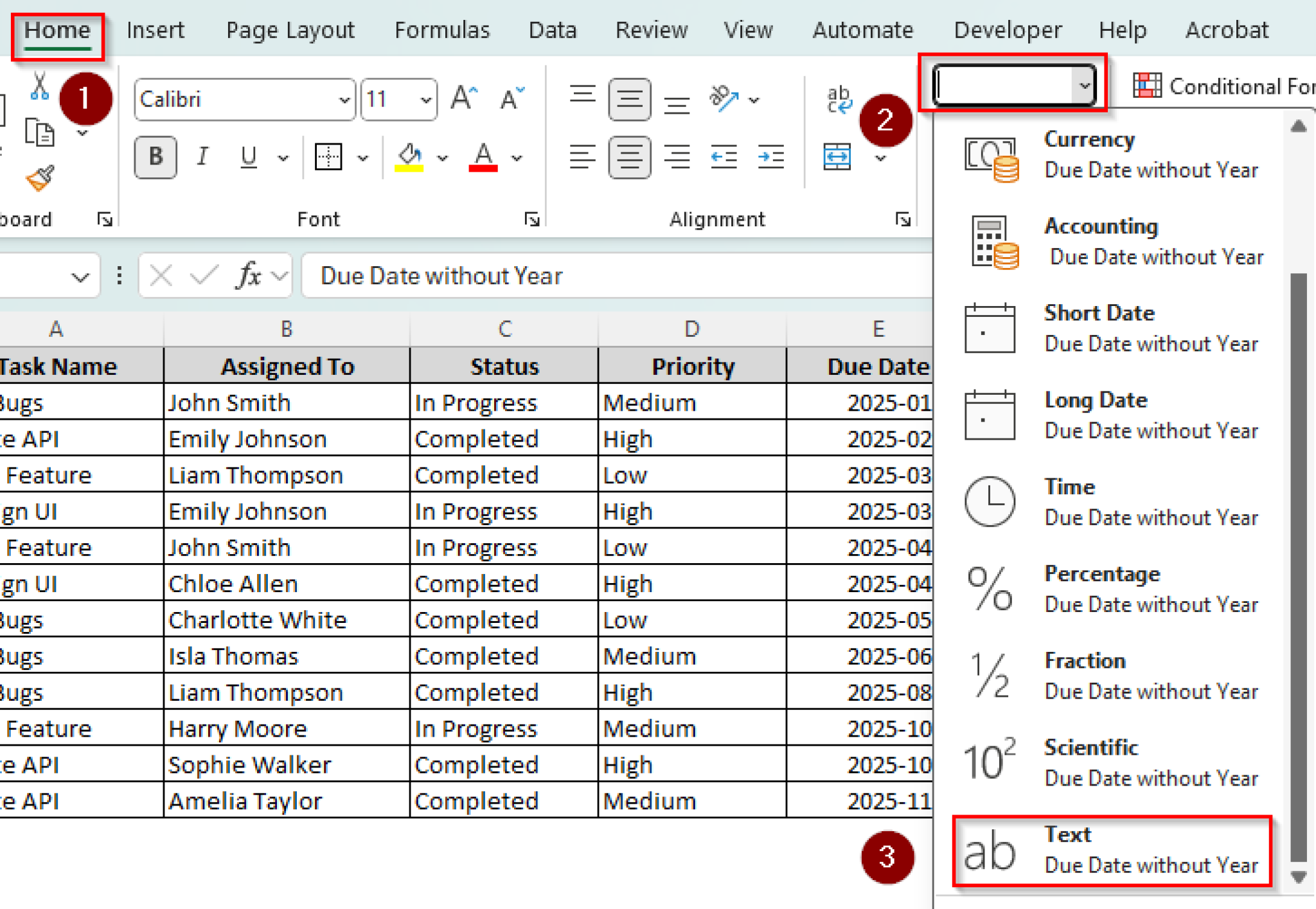The height and width of the screenshot is (909, 1316).
Task: Choose Percentage format in the menu
Action: tap(1103, 588)
